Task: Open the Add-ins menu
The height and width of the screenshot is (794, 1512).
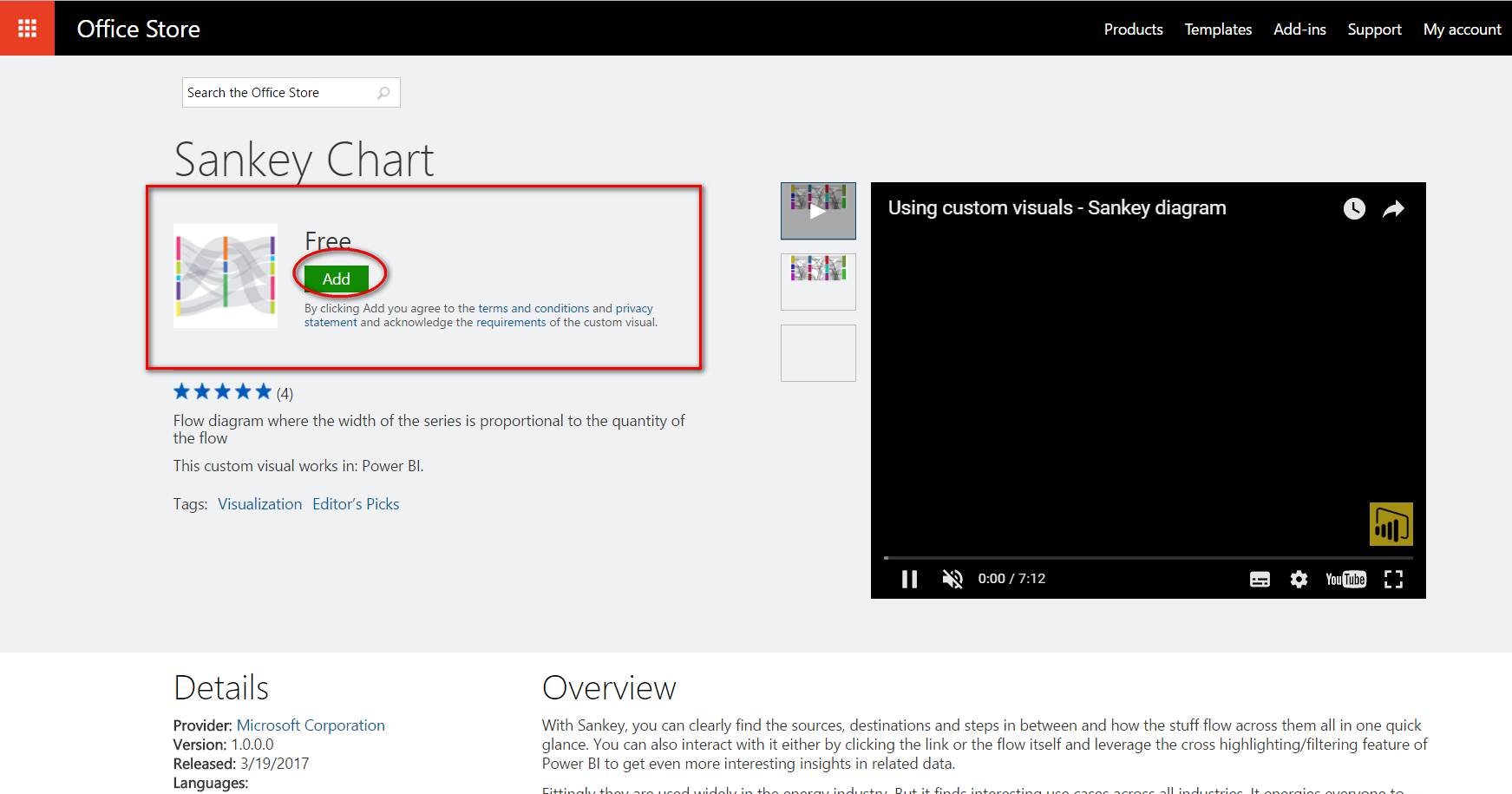Action: tap(1299, 29)
